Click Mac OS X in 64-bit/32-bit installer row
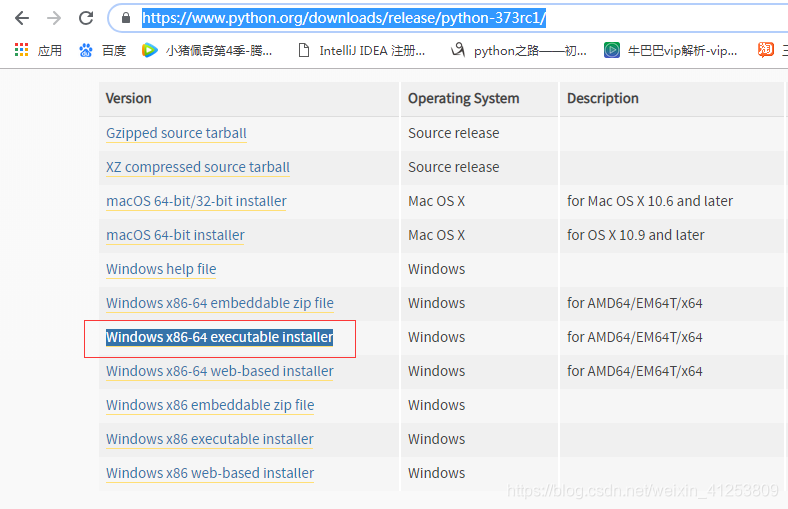788x509 pixels. (x=437, y=201)
